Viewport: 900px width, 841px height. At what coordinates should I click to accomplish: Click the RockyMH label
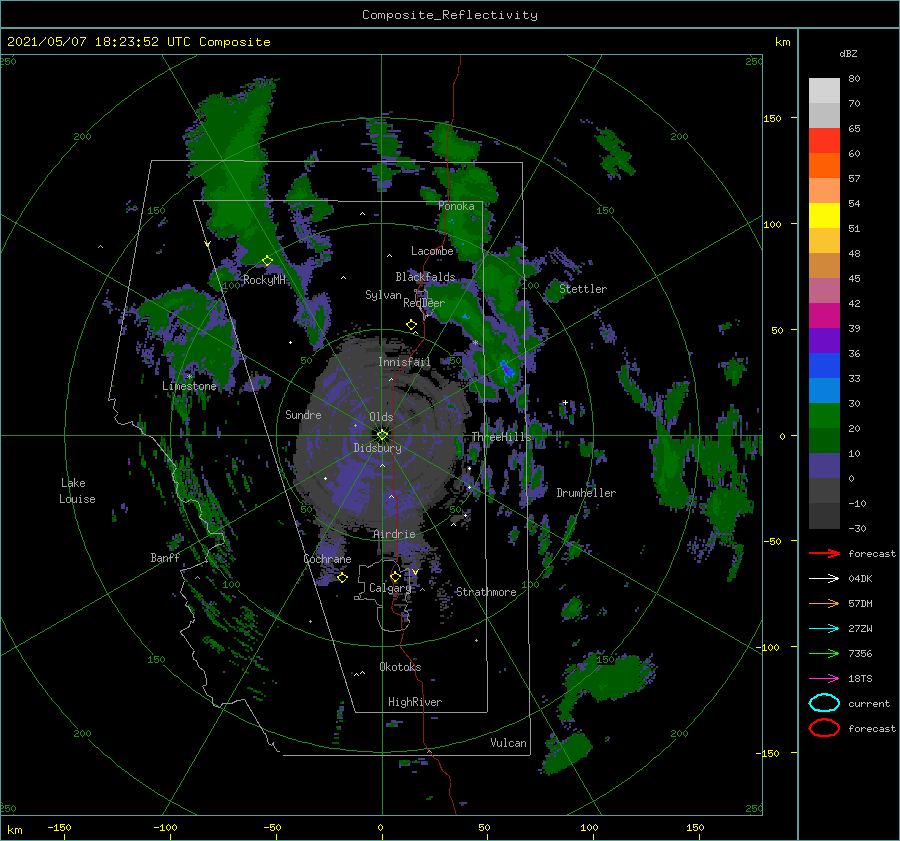(265, 280)
